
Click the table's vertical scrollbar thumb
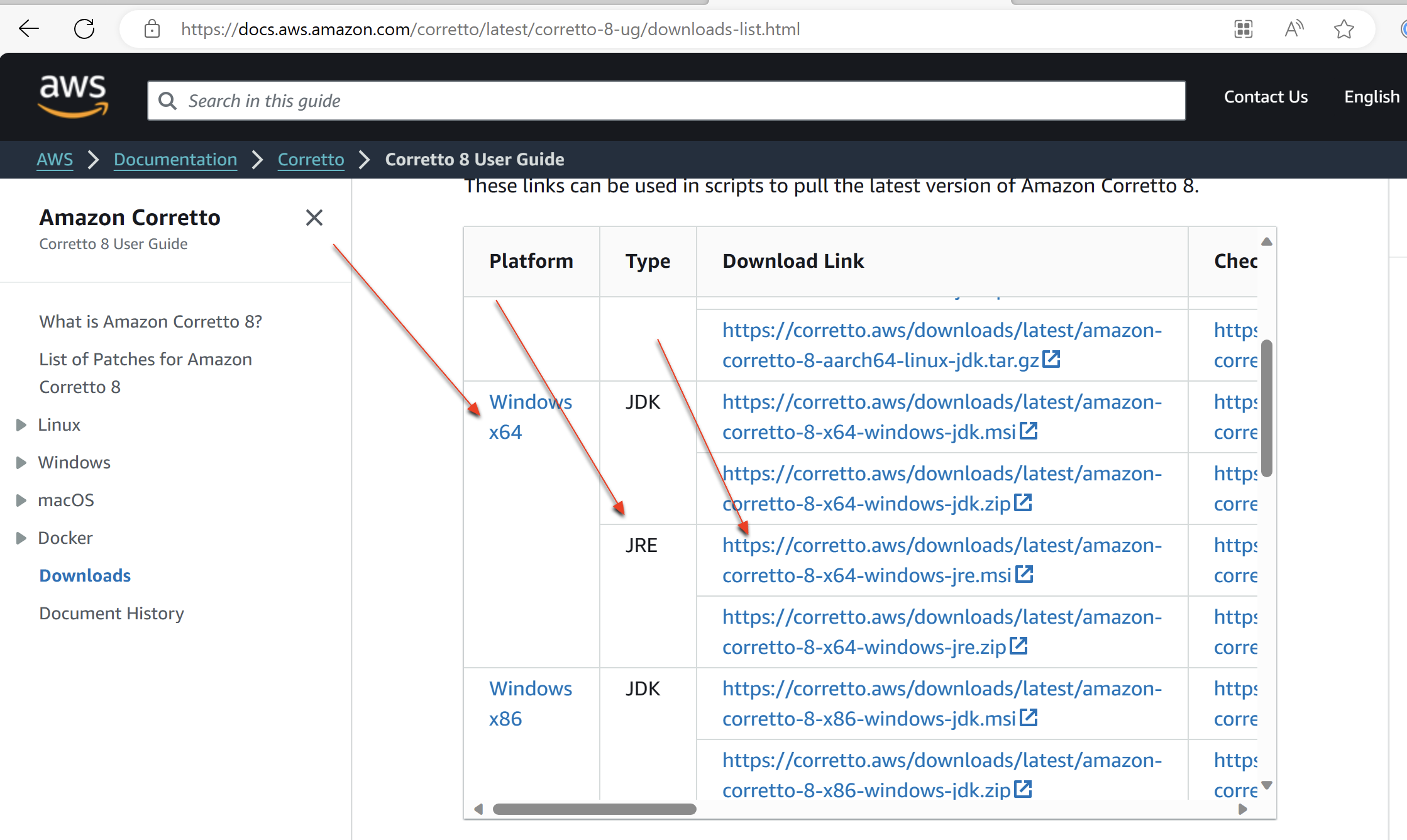tap(1267, 409)
